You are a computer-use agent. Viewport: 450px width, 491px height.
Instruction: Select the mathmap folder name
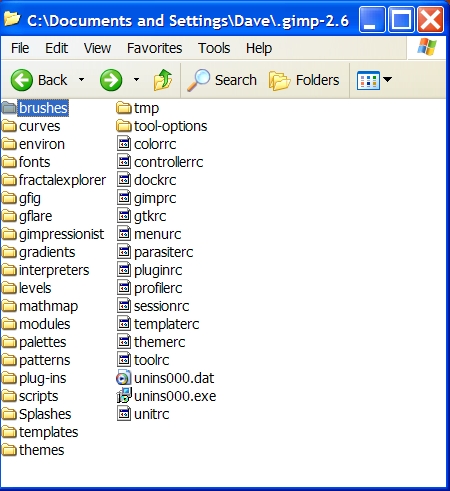tap(48, 307)
